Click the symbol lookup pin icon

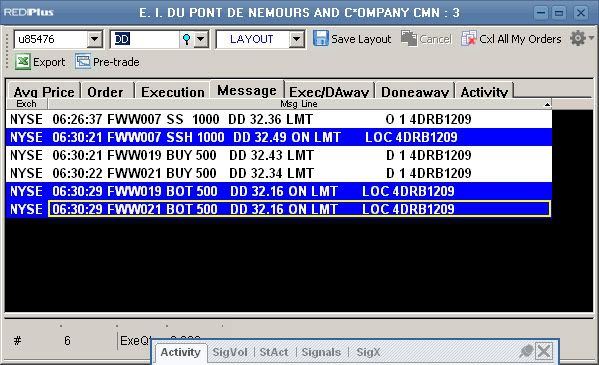tap(186, 39)
